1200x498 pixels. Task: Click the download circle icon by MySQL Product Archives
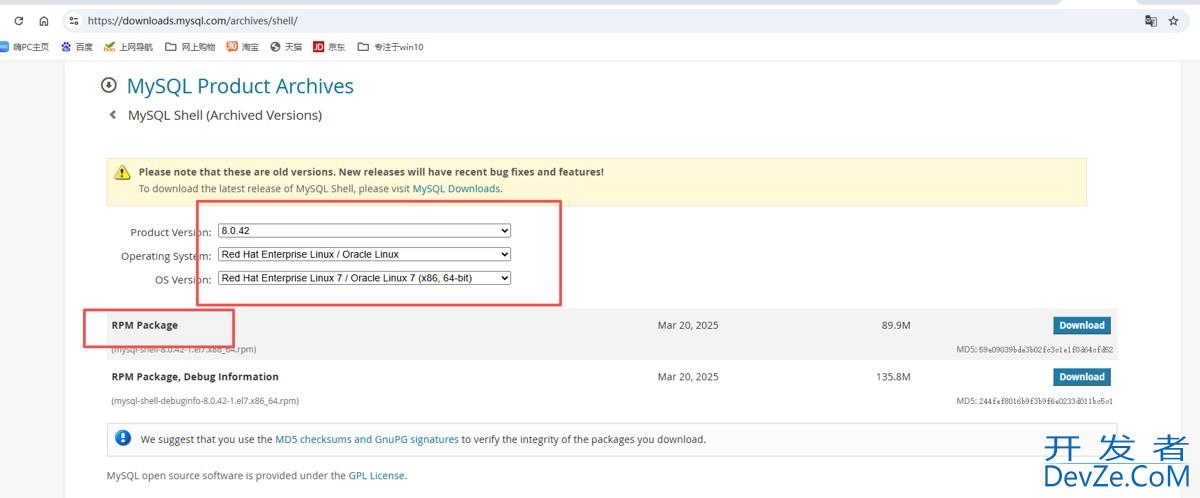point(109,86)
